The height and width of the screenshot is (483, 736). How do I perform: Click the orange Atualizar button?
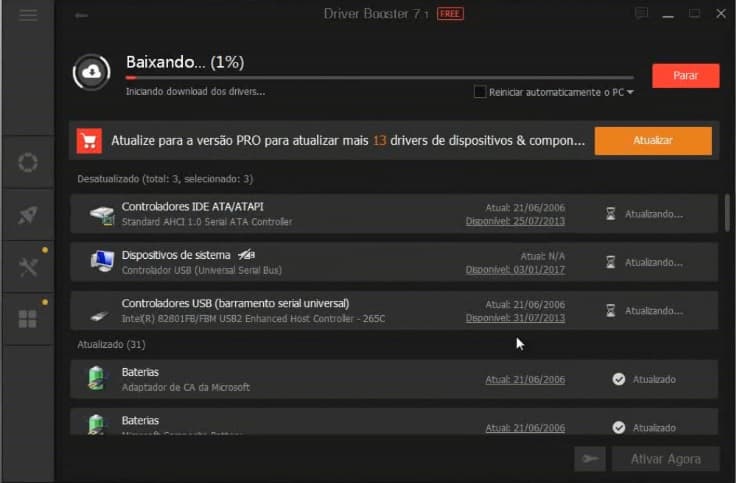coord(653,140)
